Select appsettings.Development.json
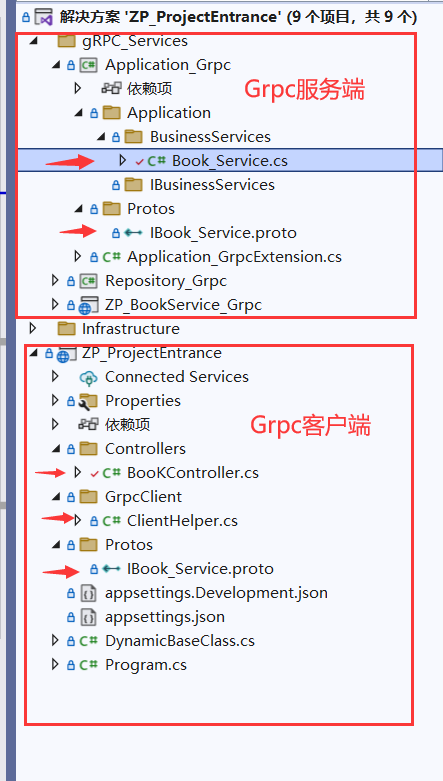443x781 pixels. click(216, 593)
